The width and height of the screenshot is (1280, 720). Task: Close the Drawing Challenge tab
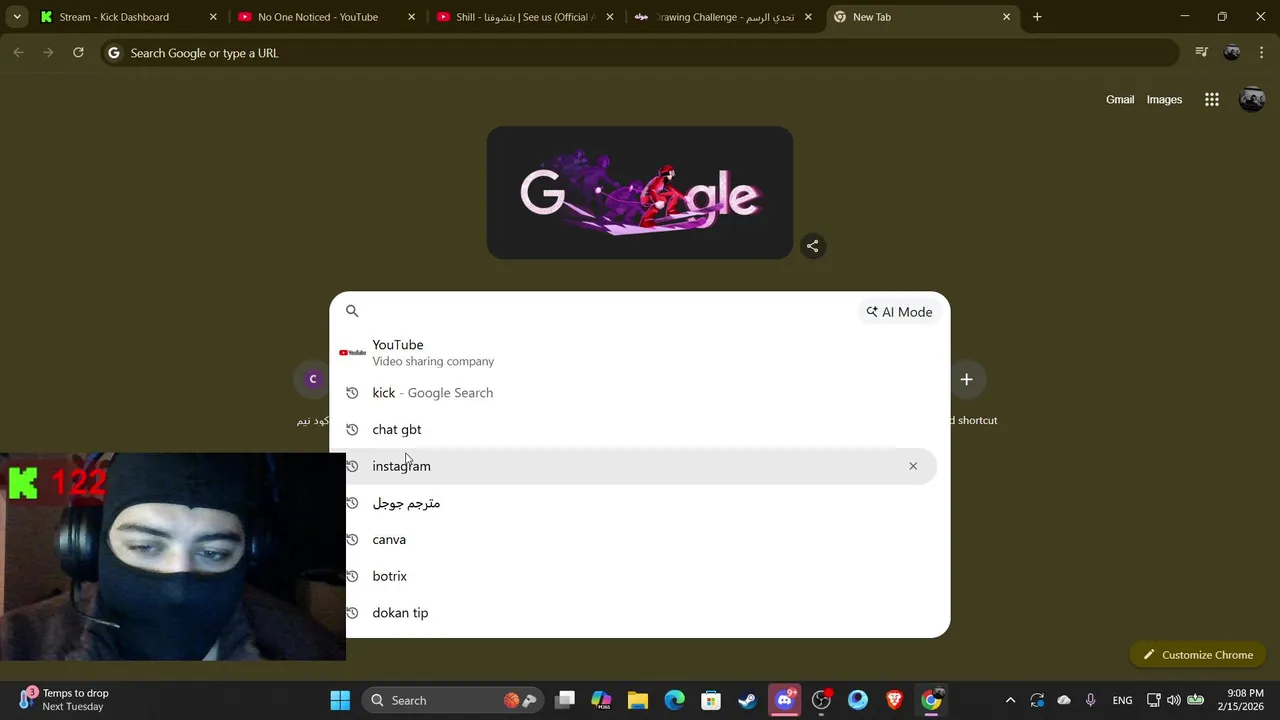808,17
